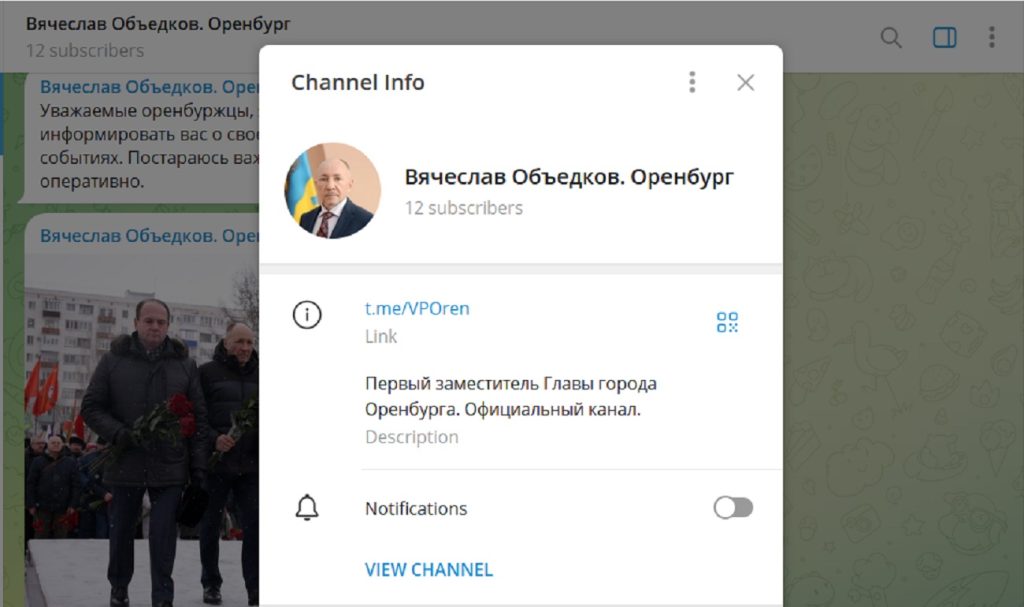The width and height of the screenshot is (1024, 607).
Task: Click the Notifications row label
Action: pos(416,509)
